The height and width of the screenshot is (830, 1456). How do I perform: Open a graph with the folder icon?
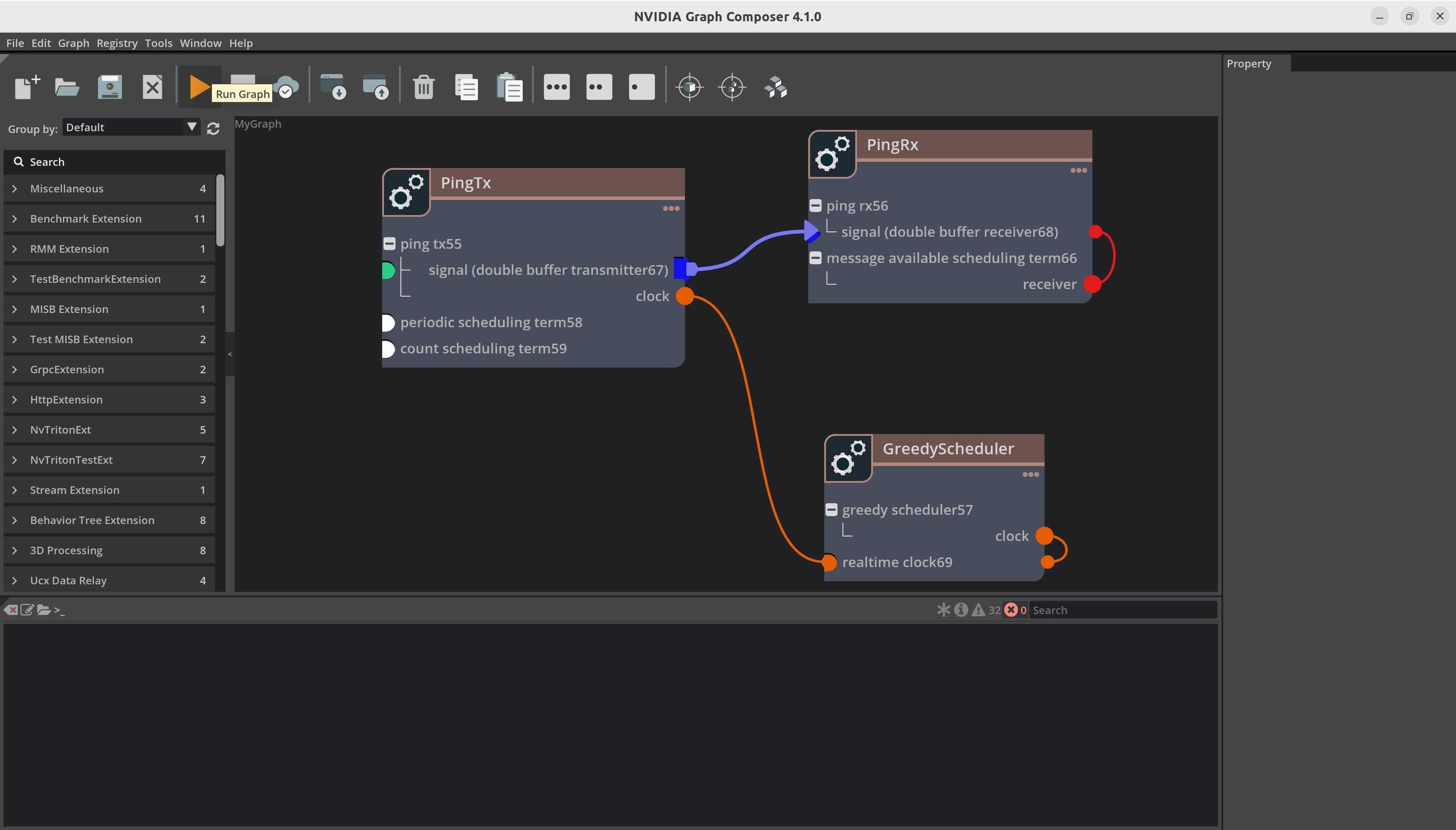pos(67,87)
